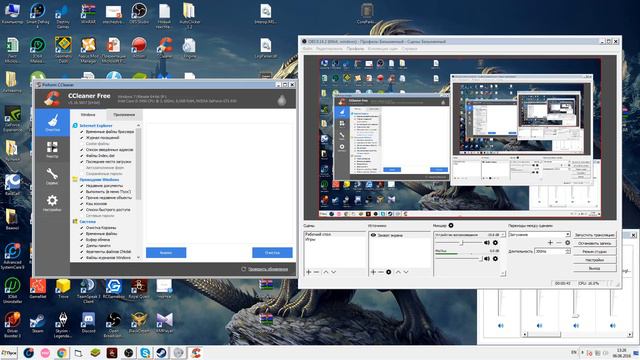Mute the Mic/Aux speaker icon

coord(487,259)
